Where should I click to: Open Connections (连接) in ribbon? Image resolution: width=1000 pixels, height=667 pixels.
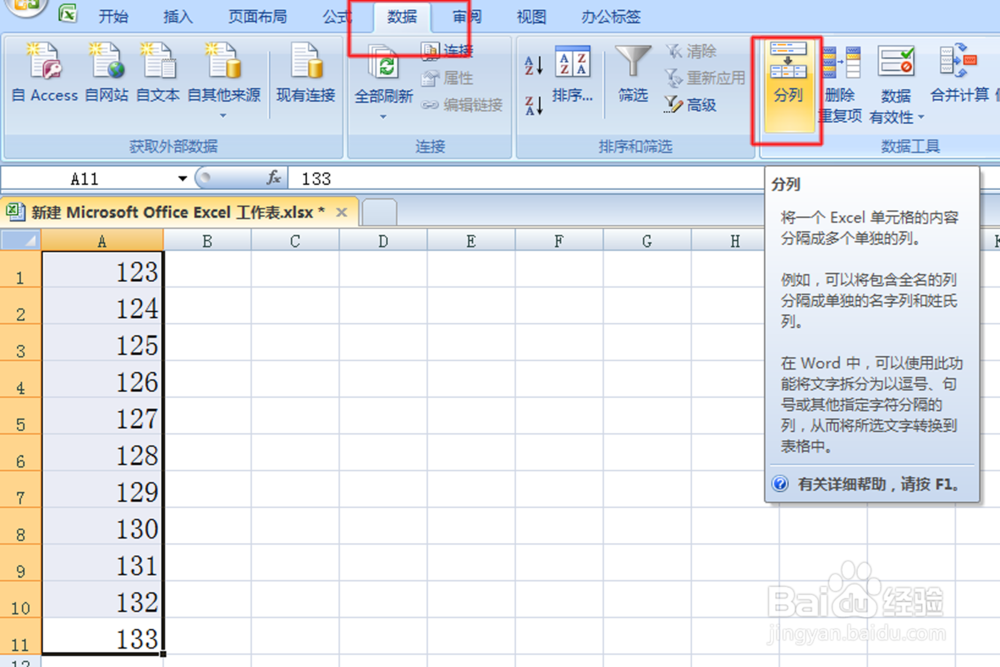[447, 50]
